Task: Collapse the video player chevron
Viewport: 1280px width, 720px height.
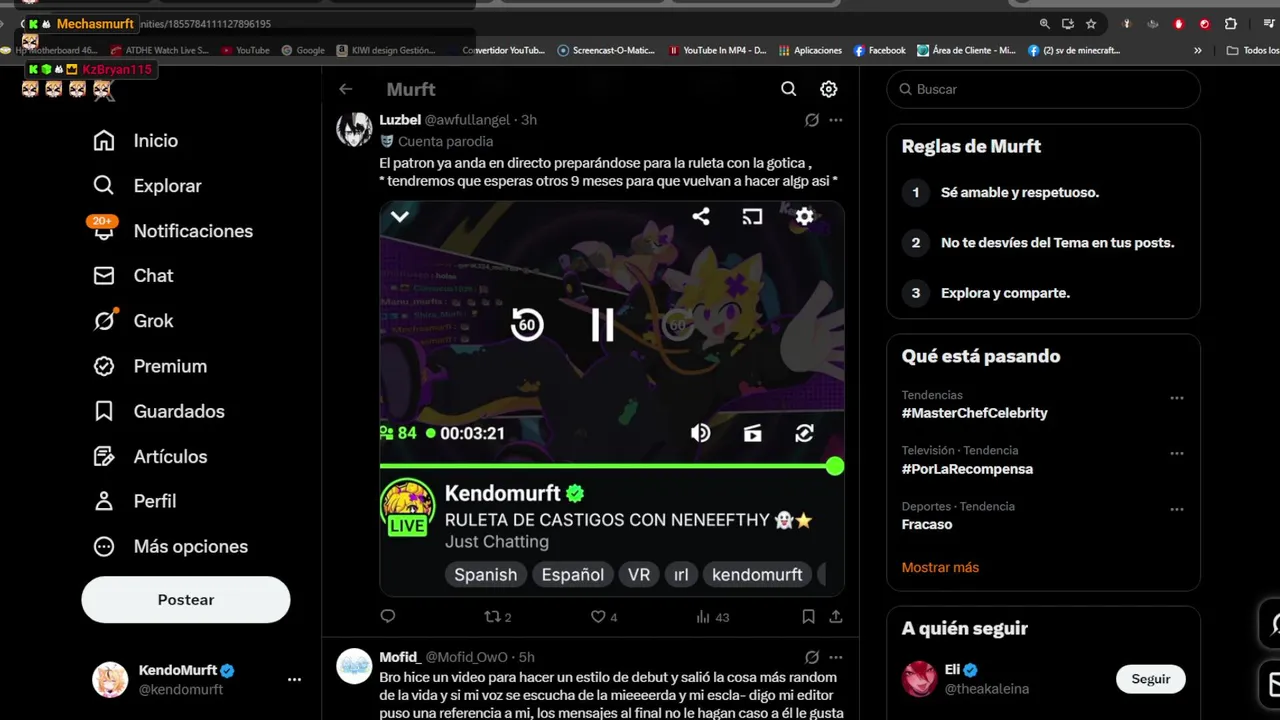Action: point(400,216)
